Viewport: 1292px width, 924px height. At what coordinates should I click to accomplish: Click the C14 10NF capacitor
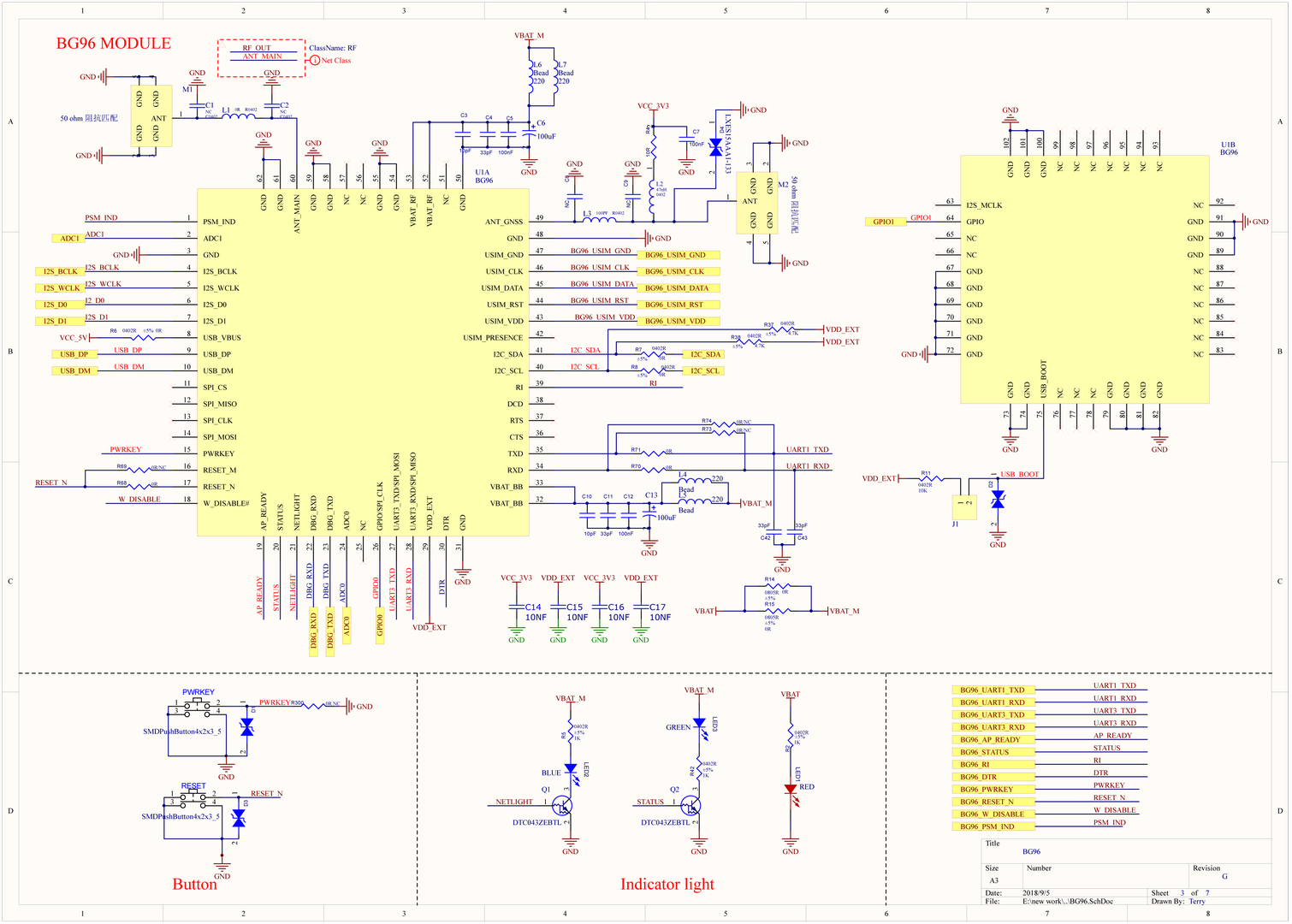click(517, 607)
